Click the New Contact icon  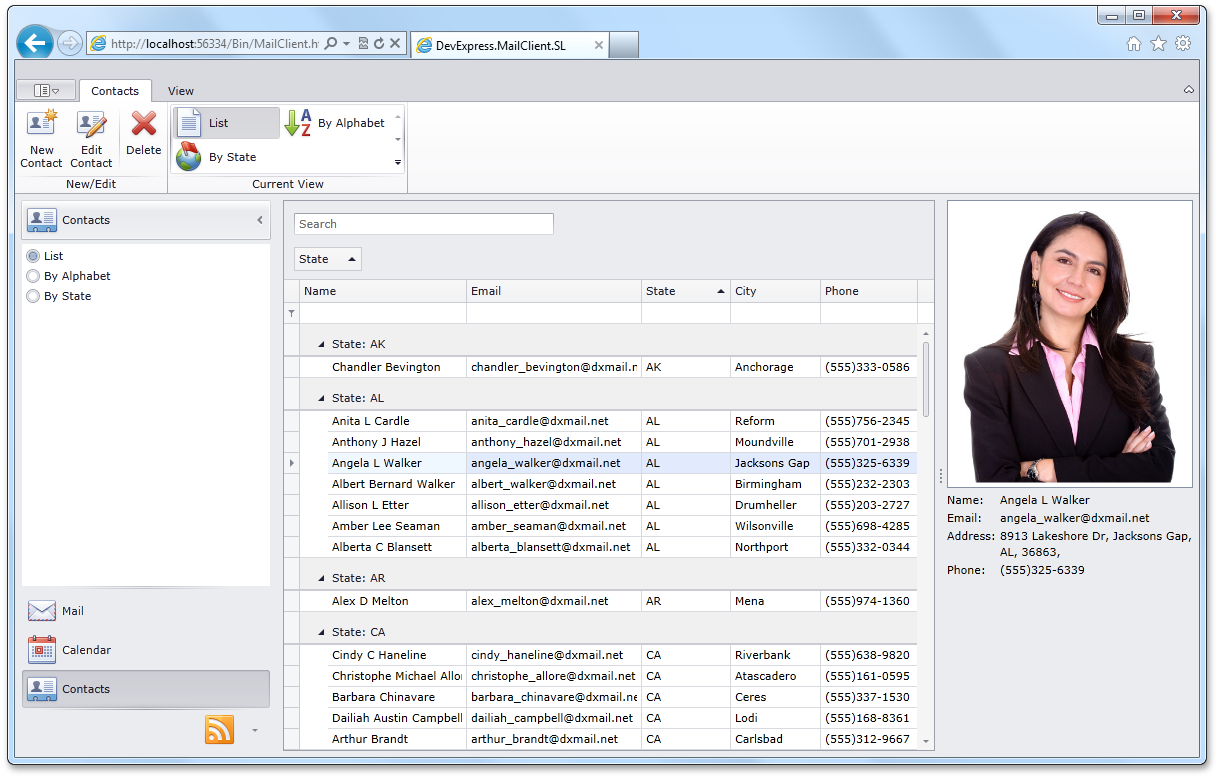41,124
